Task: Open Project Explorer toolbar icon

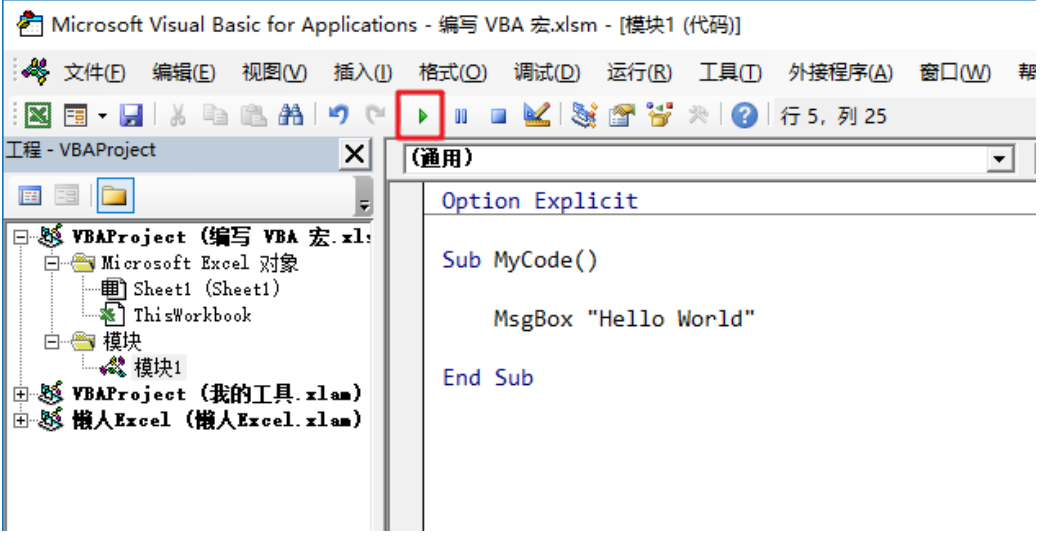Action: coord(584,116)
